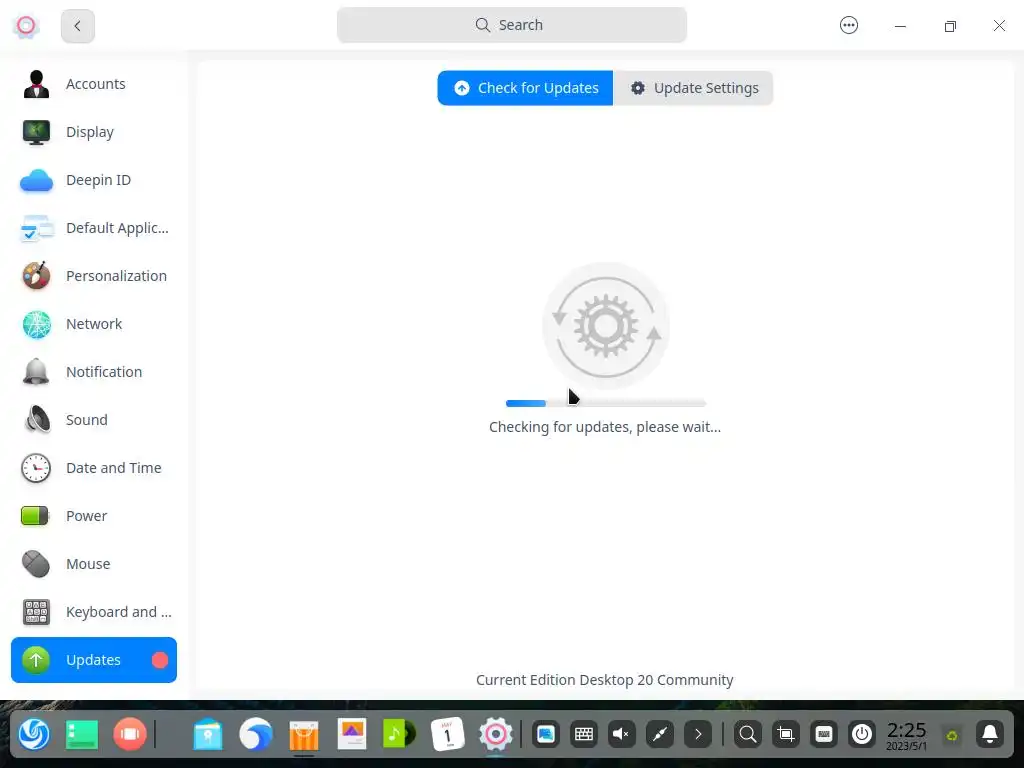Viewport: 1024px width, 768px height.
Task: Select the Network globe icon
Action: pos(36,324)
